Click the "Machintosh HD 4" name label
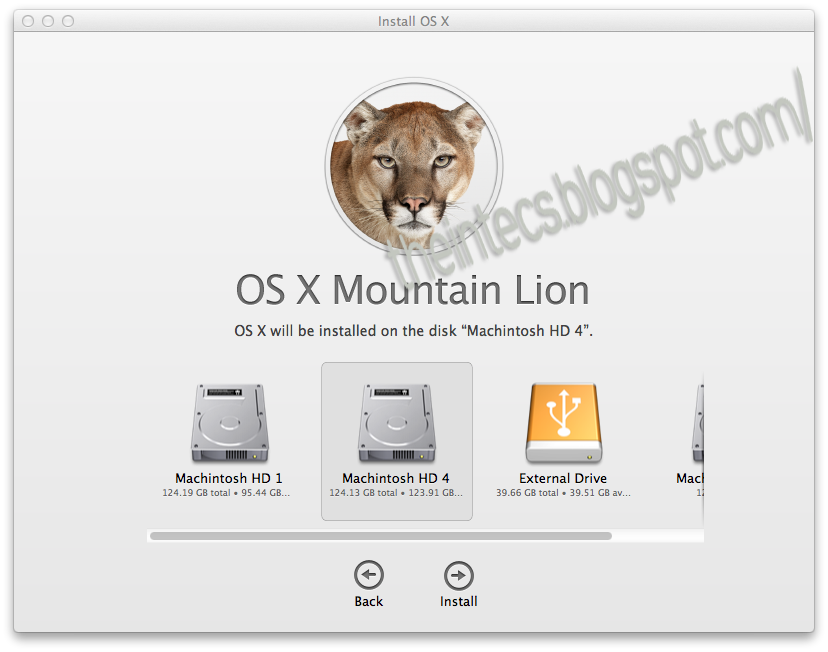828x652 pixels. click(396, 478)
